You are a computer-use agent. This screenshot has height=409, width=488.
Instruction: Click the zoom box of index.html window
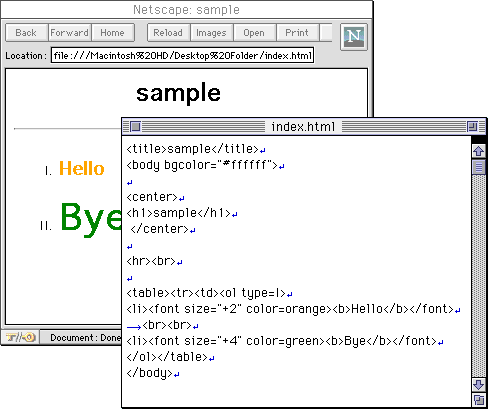click(472, 127)
